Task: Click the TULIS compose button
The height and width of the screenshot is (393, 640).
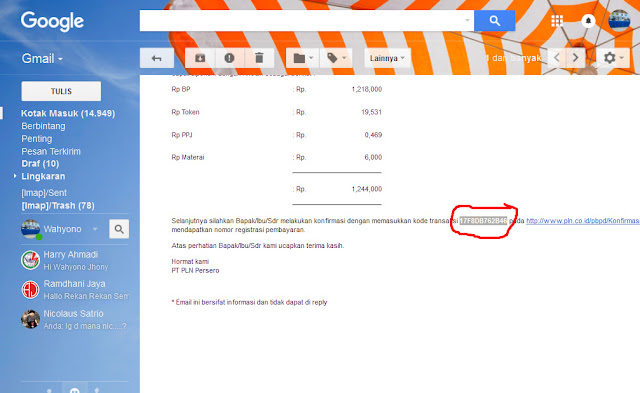Action: tap(61, 91)
